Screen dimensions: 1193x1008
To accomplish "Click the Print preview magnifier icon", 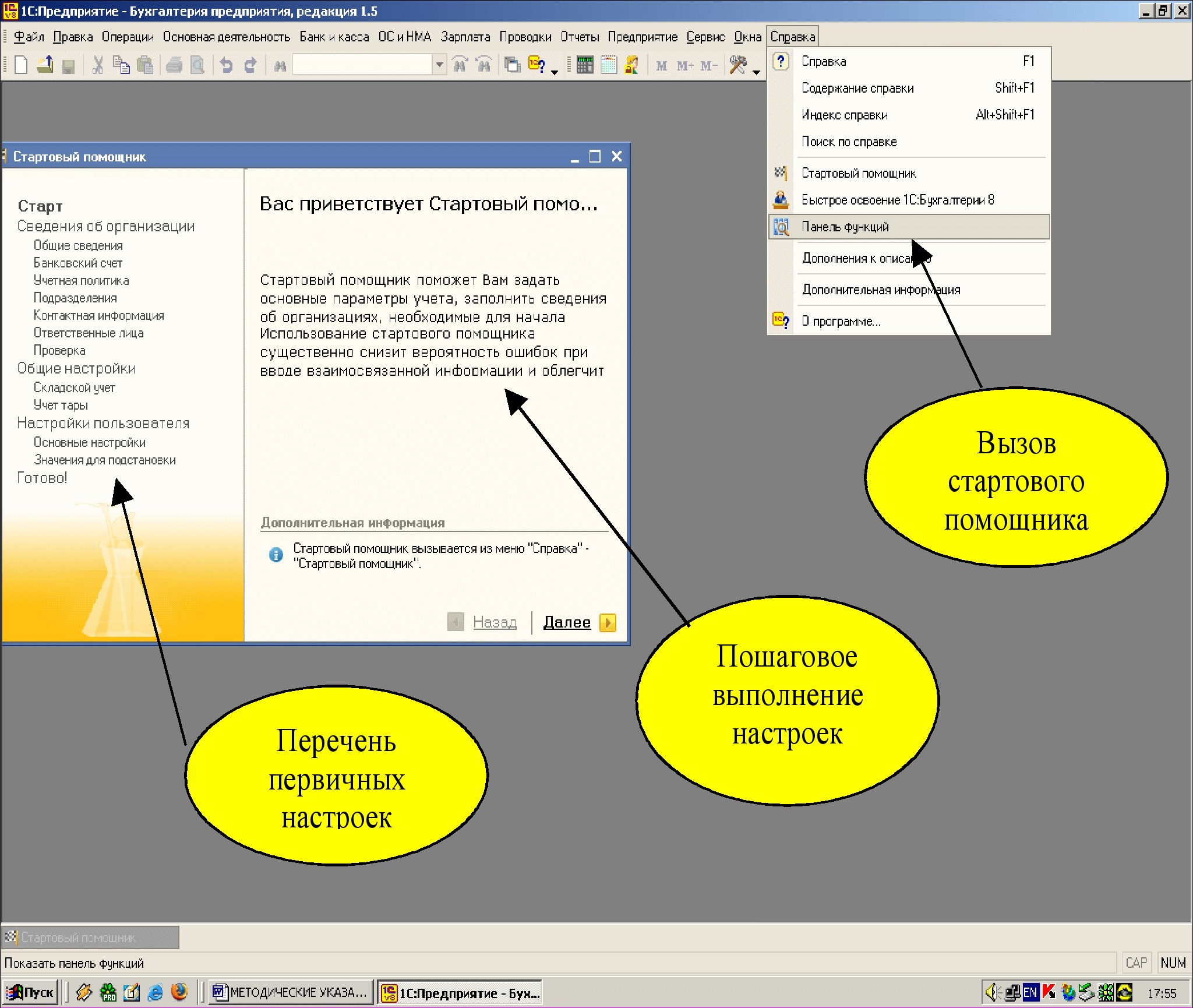I will [197, 65].
